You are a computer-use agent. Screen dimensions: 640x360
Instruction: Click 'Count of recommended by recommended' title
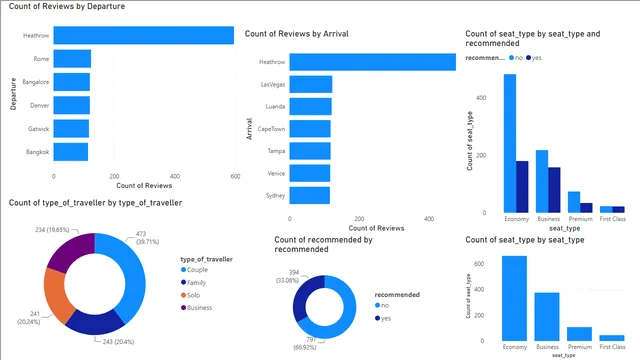pyautogui.click(x=323, y=244)
